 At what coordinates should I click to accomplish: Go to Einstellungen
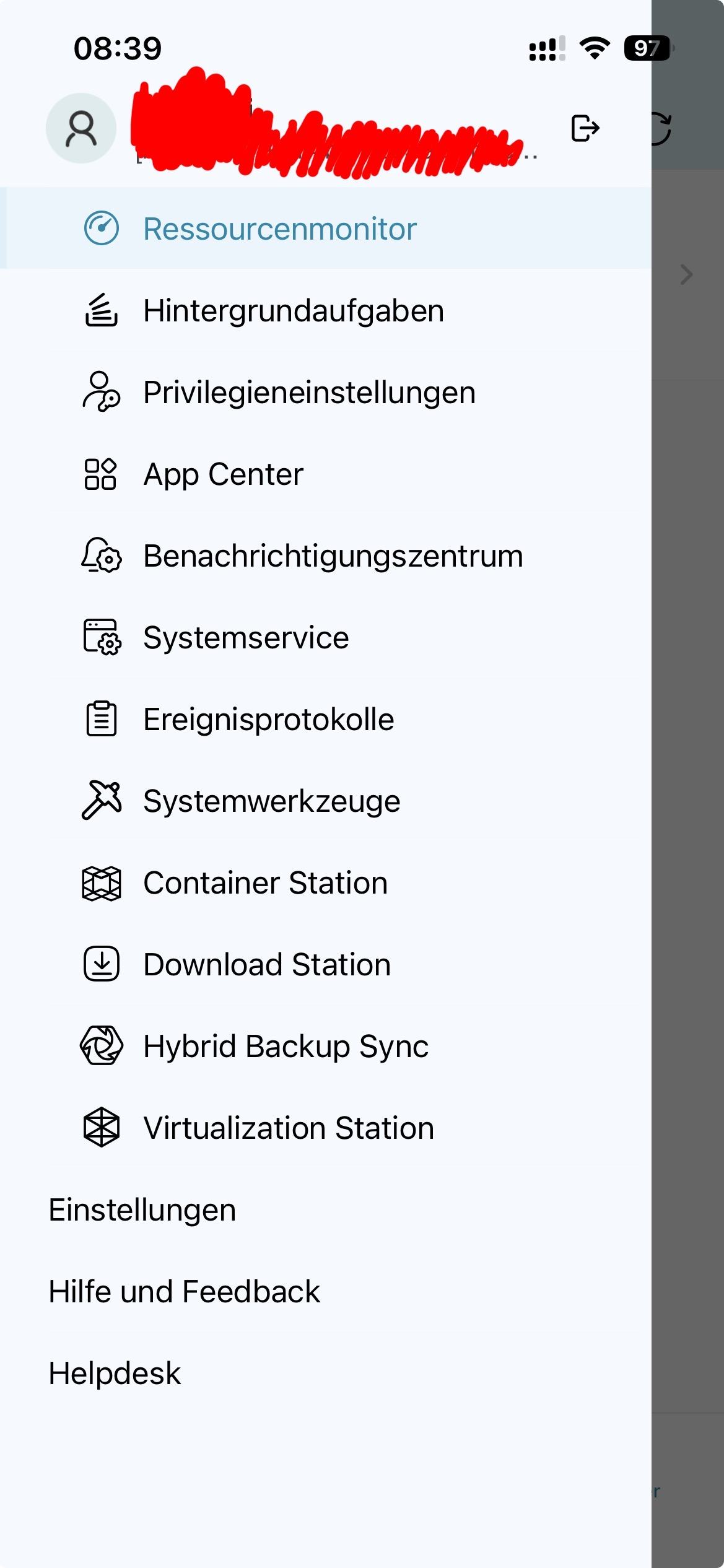pyautogui.click(x=142, y=1209)
